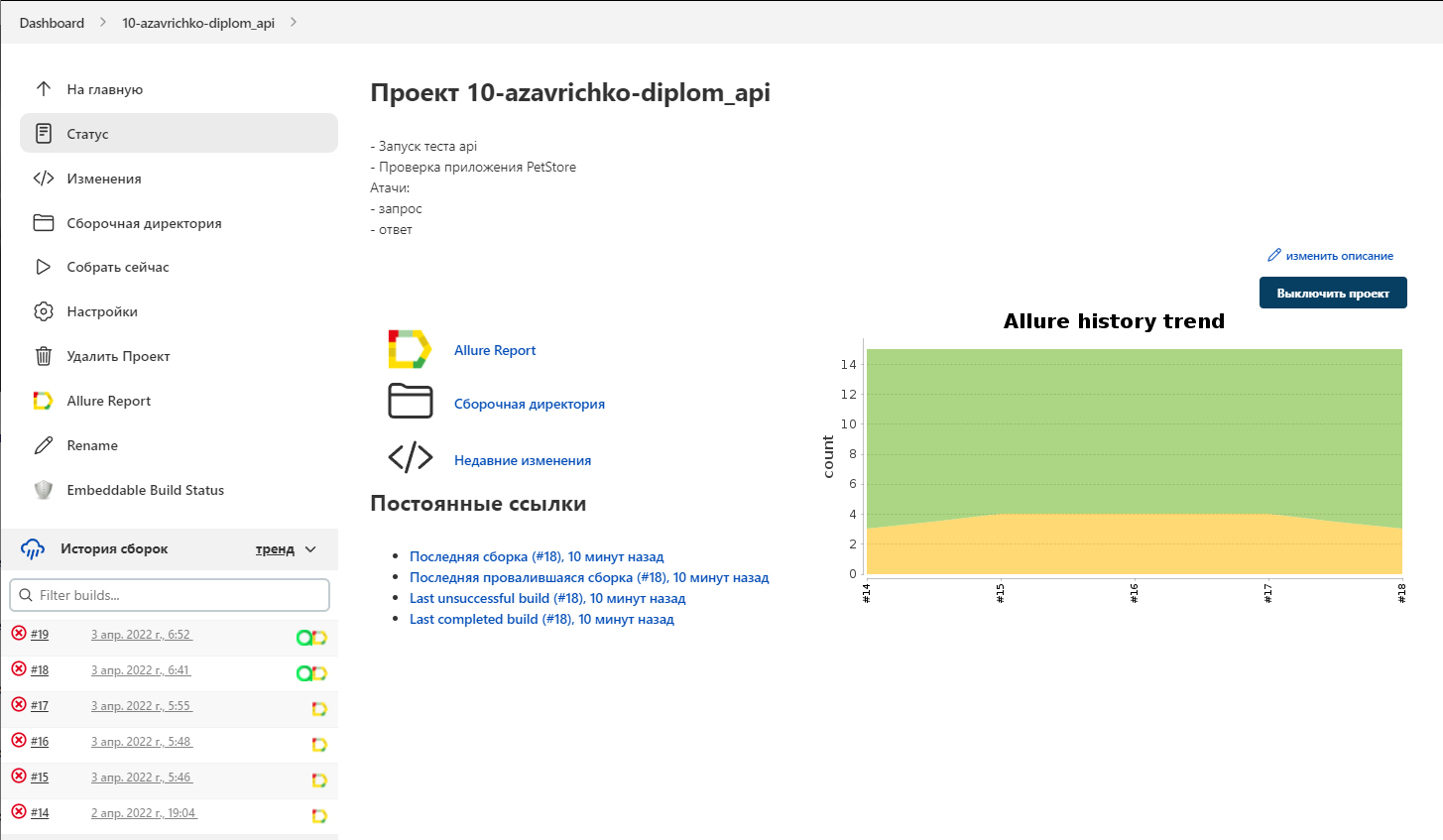Click the 'изменить описание' link
Image resolution: width=1443 pixels, height=840 pixels.
(x=1339, y=256)
